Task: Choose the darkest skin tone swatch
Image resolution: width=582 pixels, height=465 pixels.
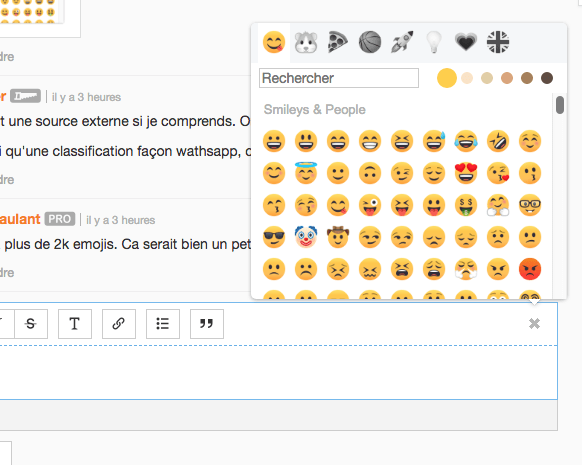Action: click(547, 78)
